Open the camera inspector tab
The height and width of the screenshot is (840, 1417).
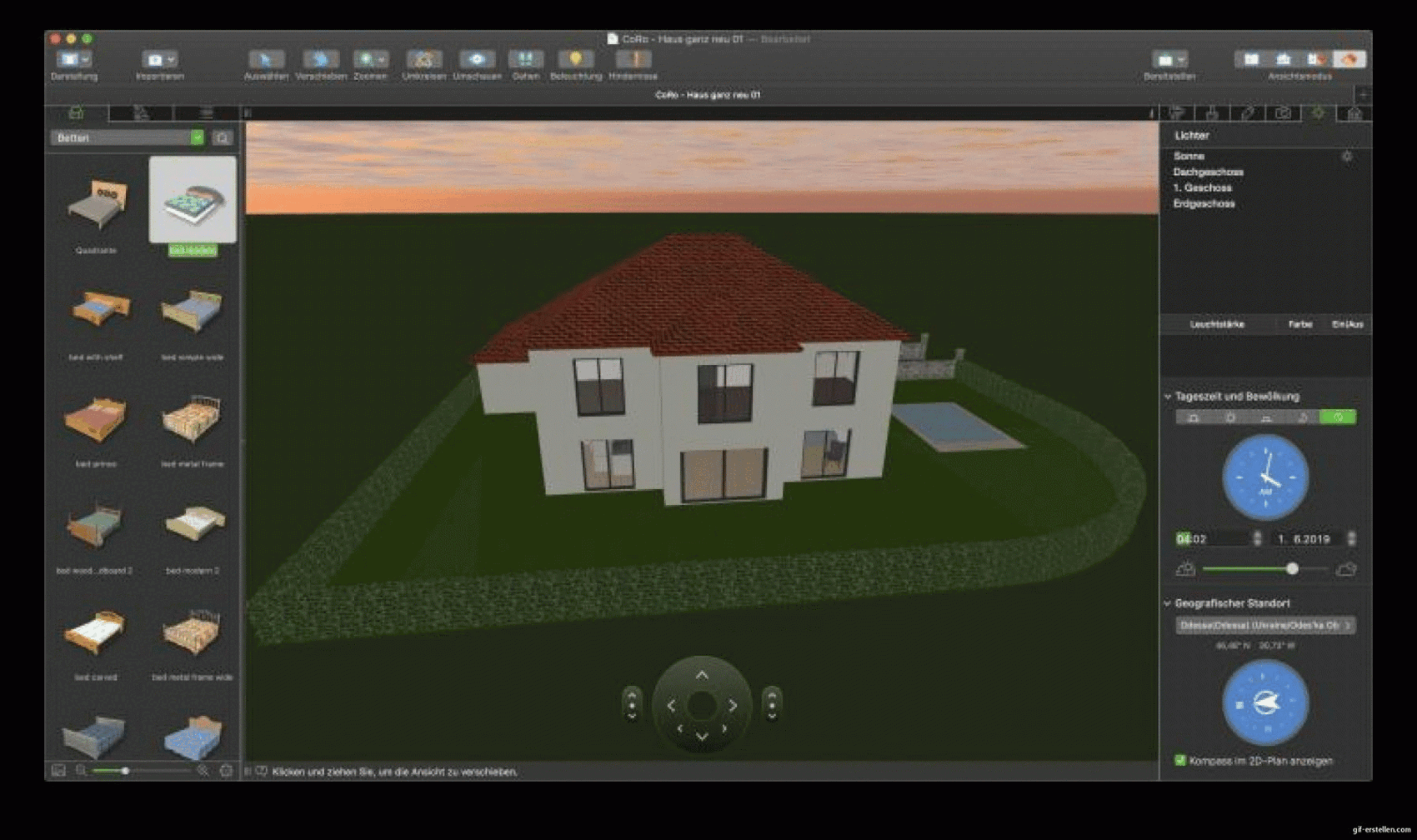pos(1283,112)
